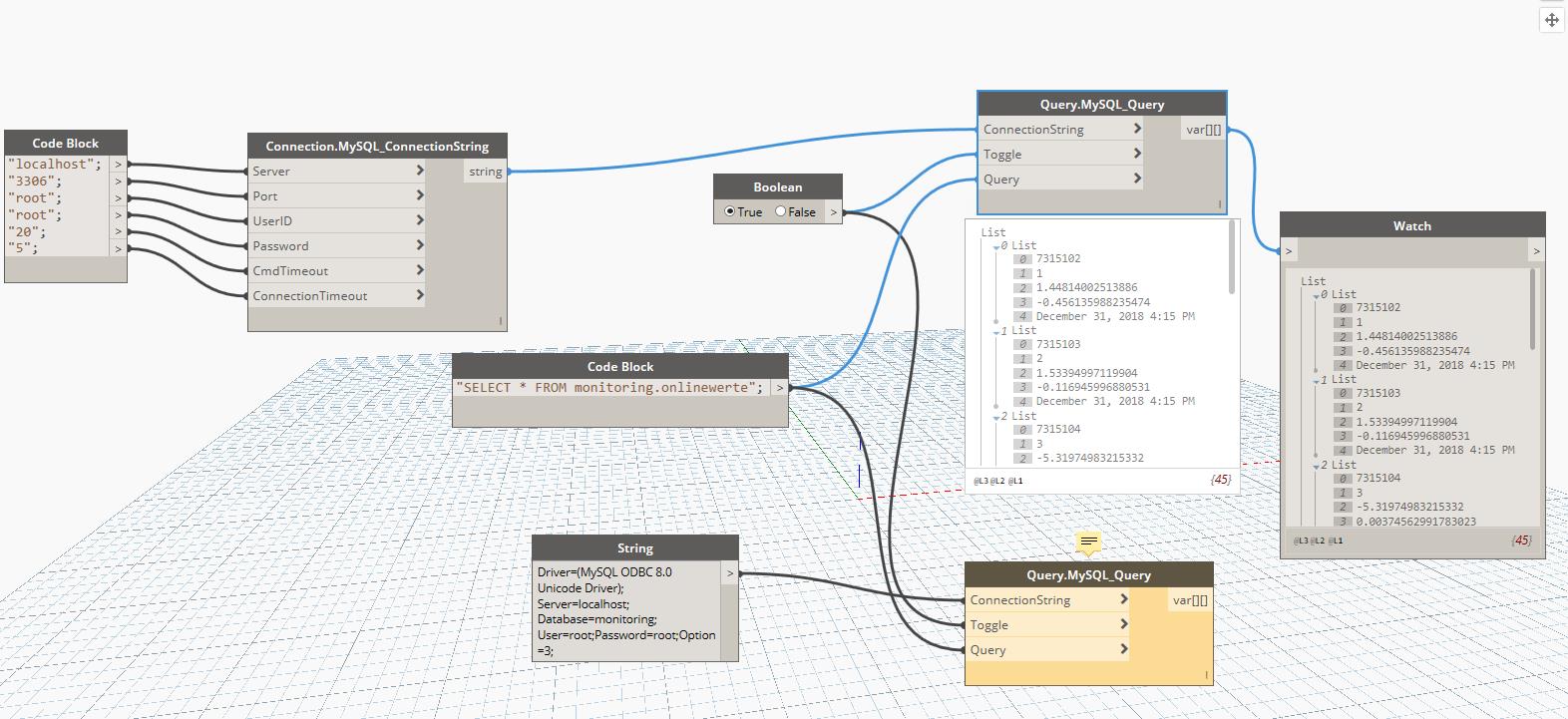Collapse the 1 List item in the Watch node
Viewport: 1568px width, 719px height.
coord(1317,380)
